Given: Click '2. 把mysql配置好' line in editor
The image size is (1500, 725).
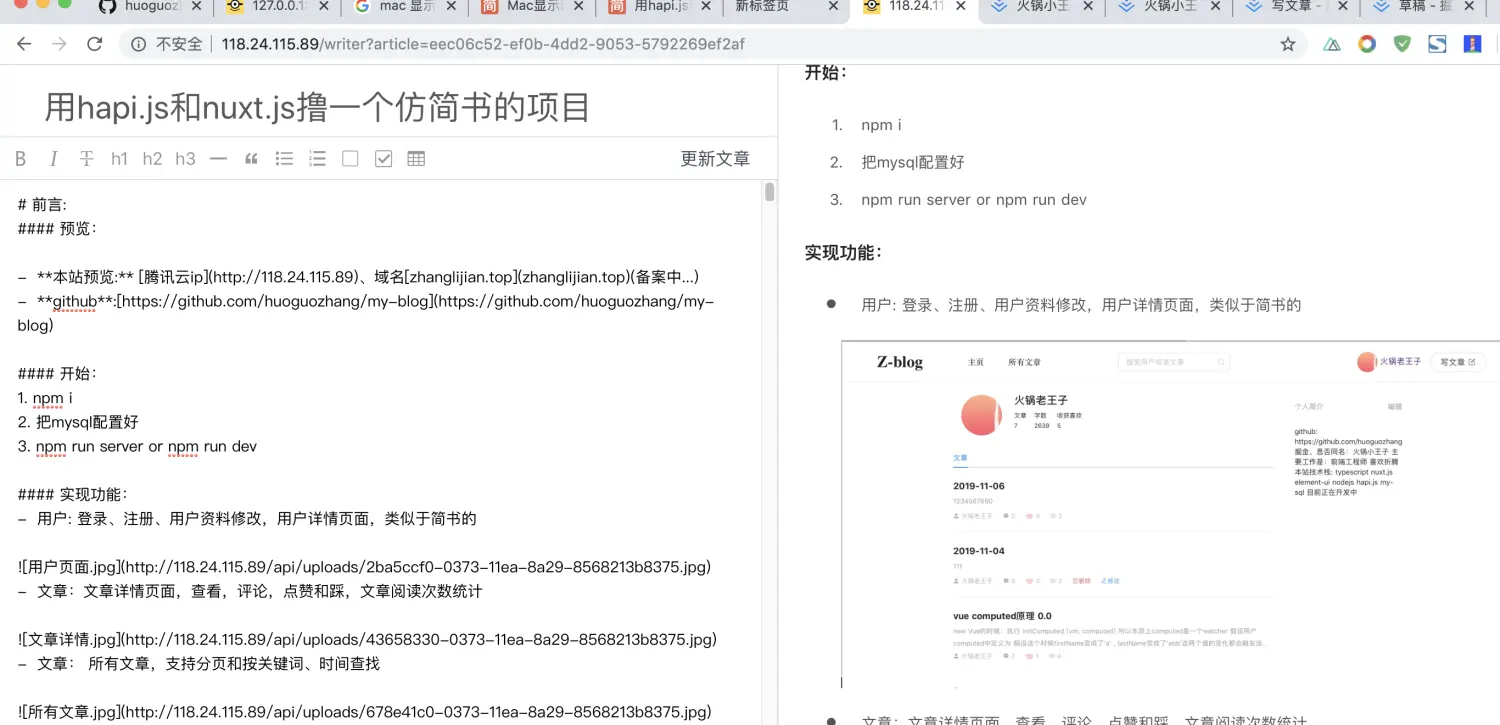Looking at the screenshot, I should point(78,422).
